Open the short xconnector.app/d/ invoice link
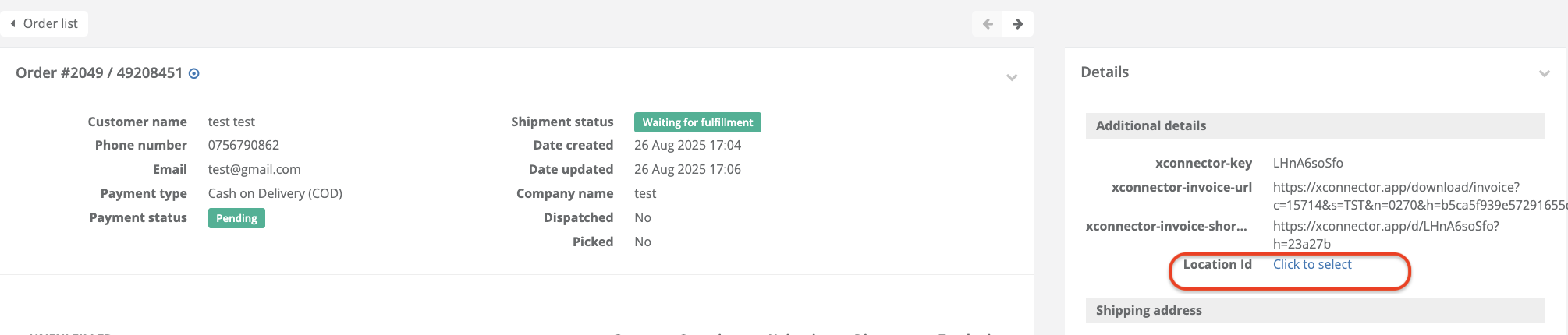This screenshot has height=335, width=1568. tap(1386, 235)
